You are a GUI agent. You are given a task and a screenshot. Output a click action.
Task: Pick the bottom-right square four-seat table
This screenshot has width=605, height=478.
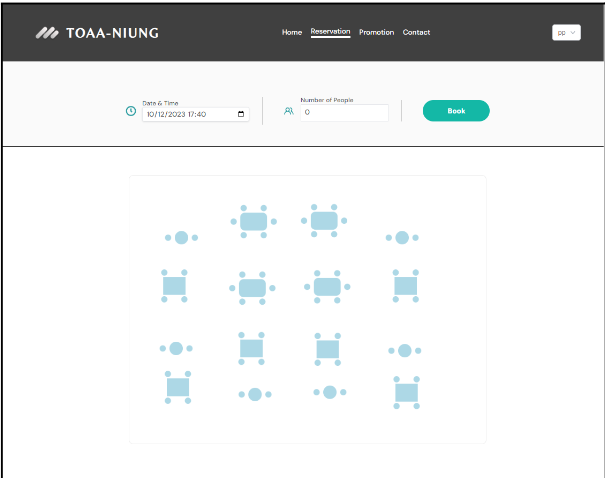tap(406, 393)
